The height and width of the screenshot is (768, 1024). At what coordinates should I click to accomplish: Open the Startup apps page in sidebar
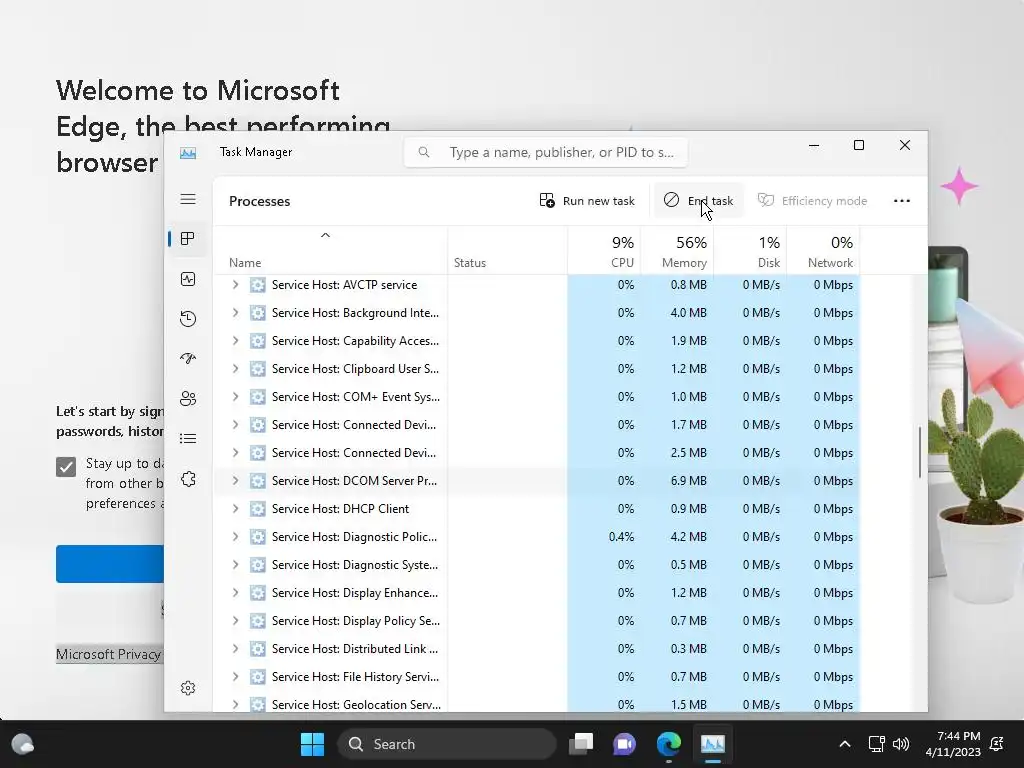(188, 359)
